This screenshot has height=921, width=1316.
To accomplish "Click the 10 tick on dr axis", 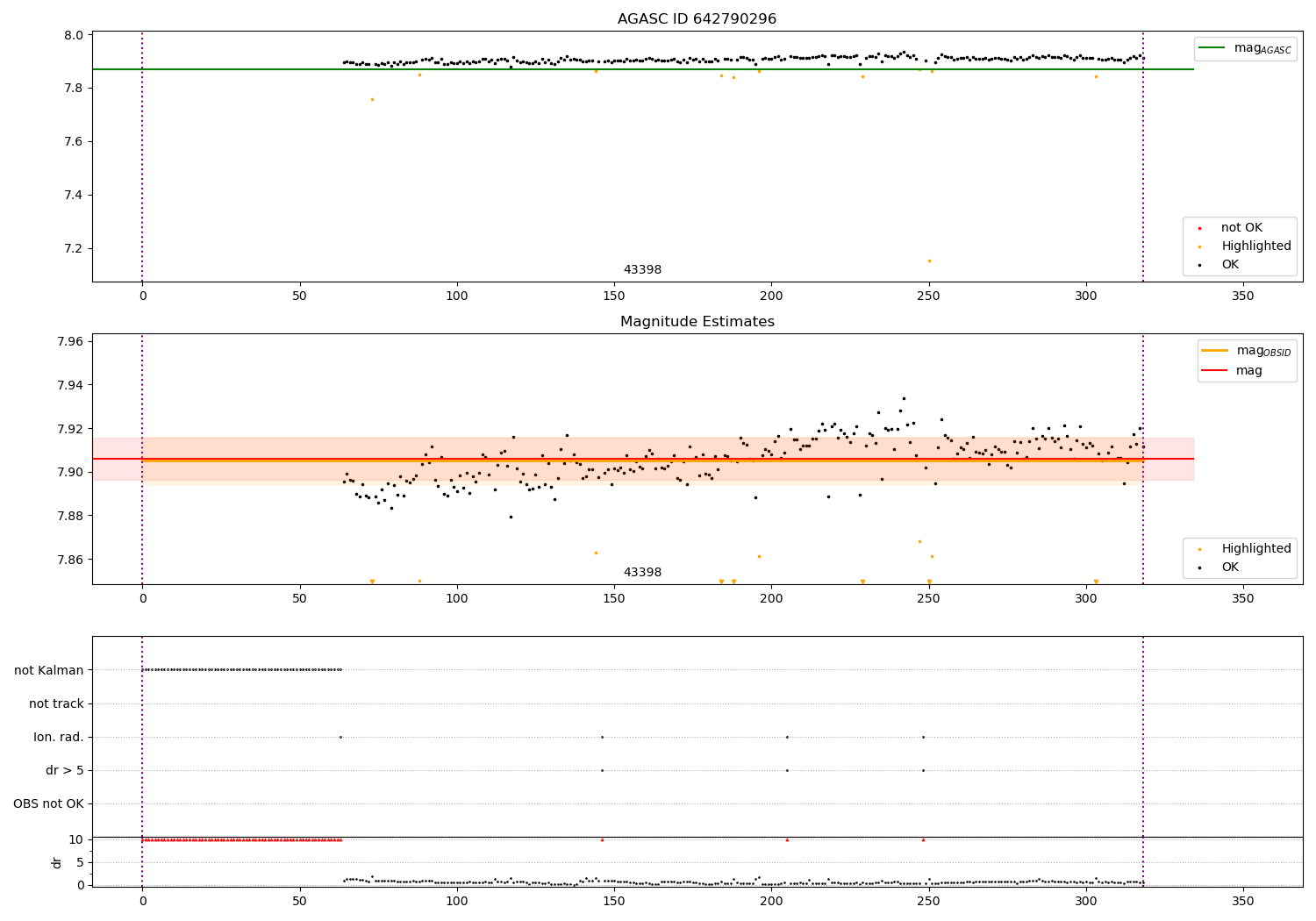I will 75,840.
